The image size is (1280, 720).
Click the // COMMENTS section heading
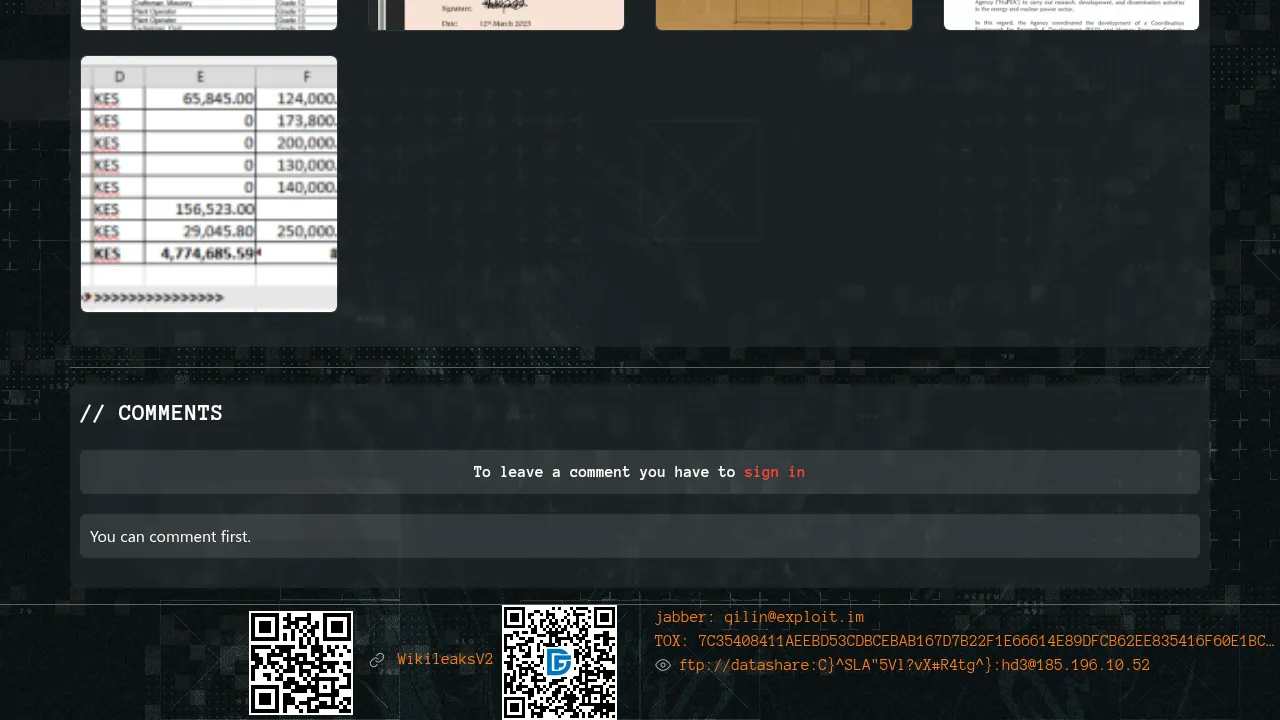click(x=151, y=413)
